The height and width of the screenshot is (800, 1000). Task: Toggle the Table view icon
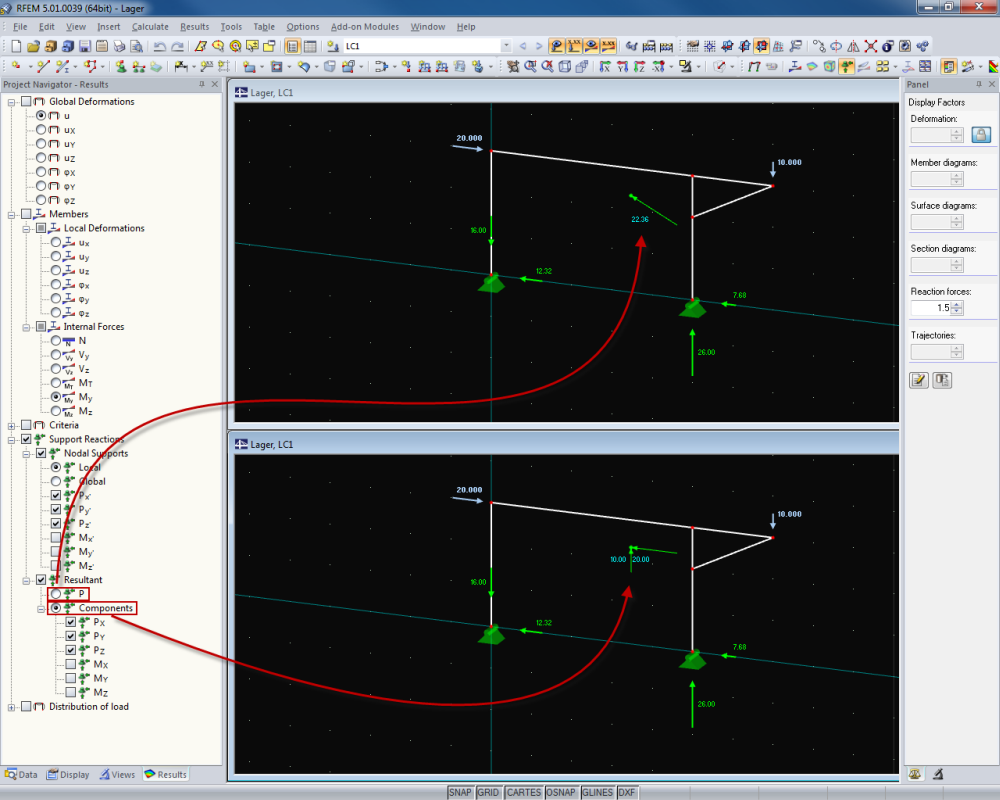click(310, 46)
